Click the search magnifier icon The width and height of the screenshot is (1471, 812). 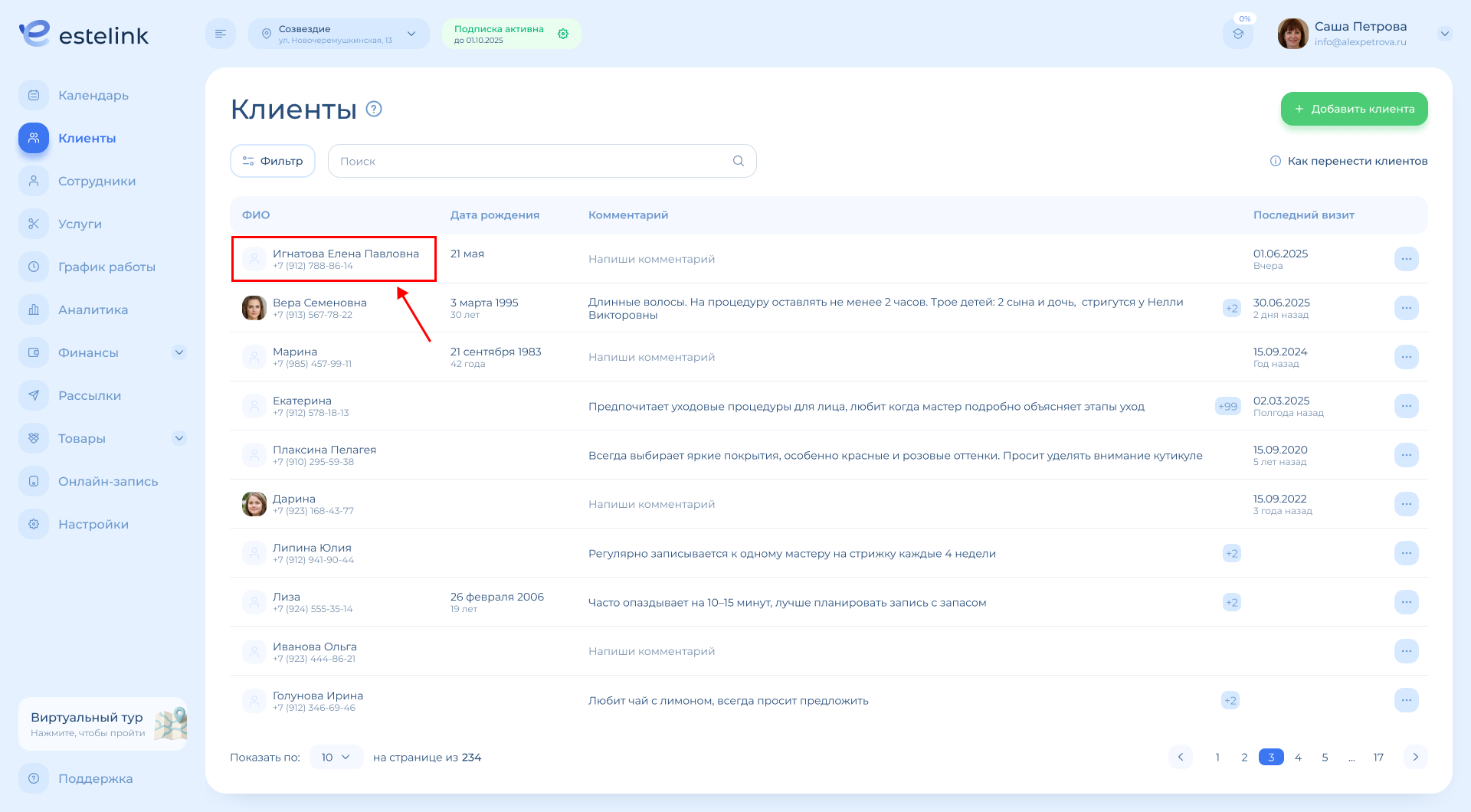pyautogui.click(x=738, y=161)
